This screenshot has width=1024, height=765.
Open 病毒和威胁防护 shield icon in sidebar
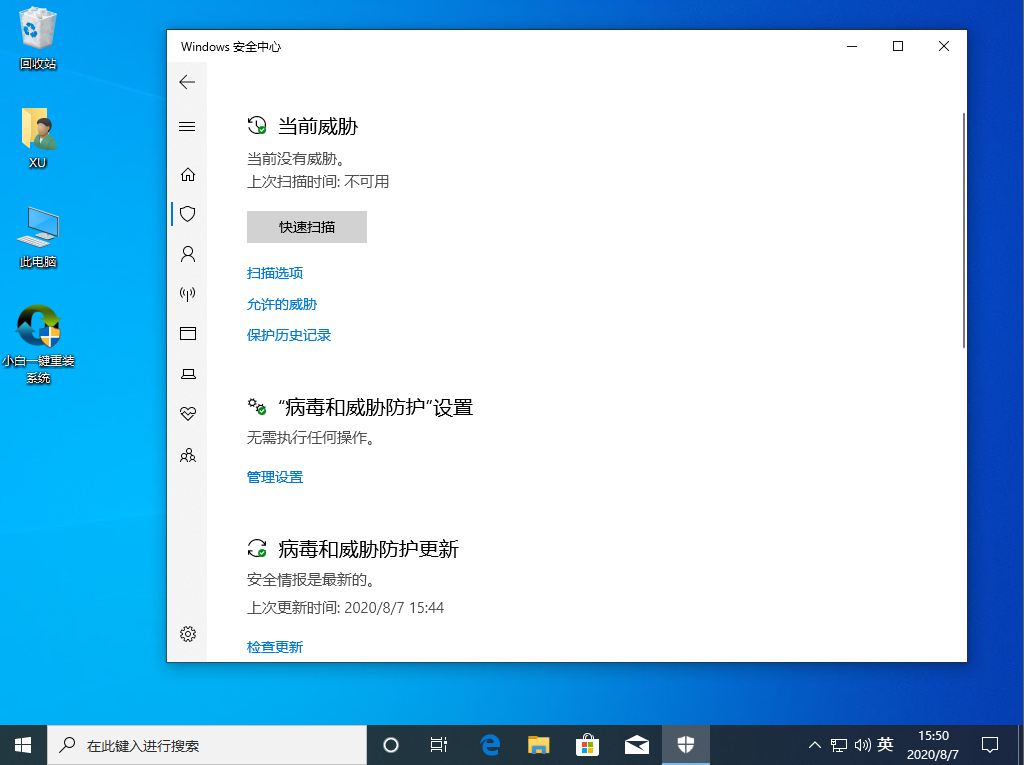click(187, 213)
